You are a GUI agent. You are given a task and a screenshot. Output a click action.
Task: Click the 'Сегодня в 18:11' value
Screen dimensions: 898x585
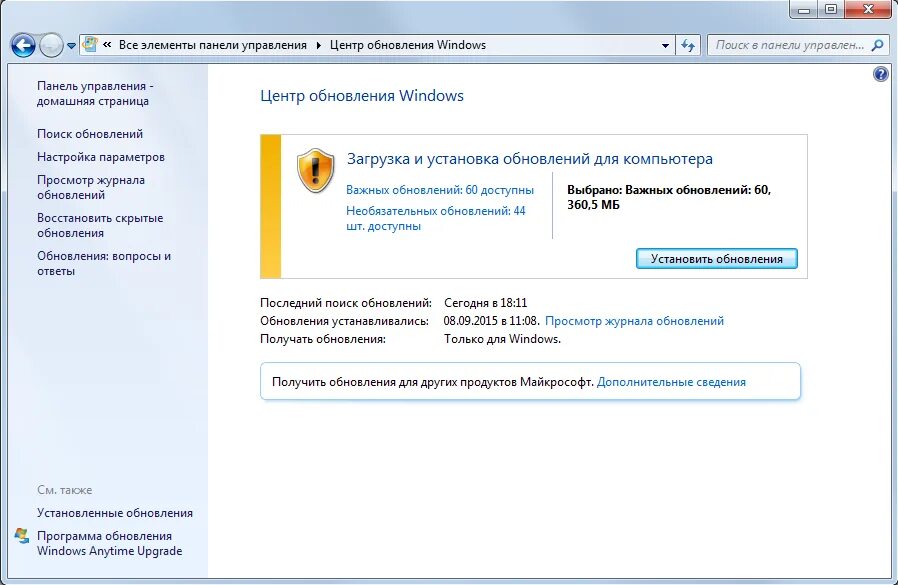tap(486, 303)
